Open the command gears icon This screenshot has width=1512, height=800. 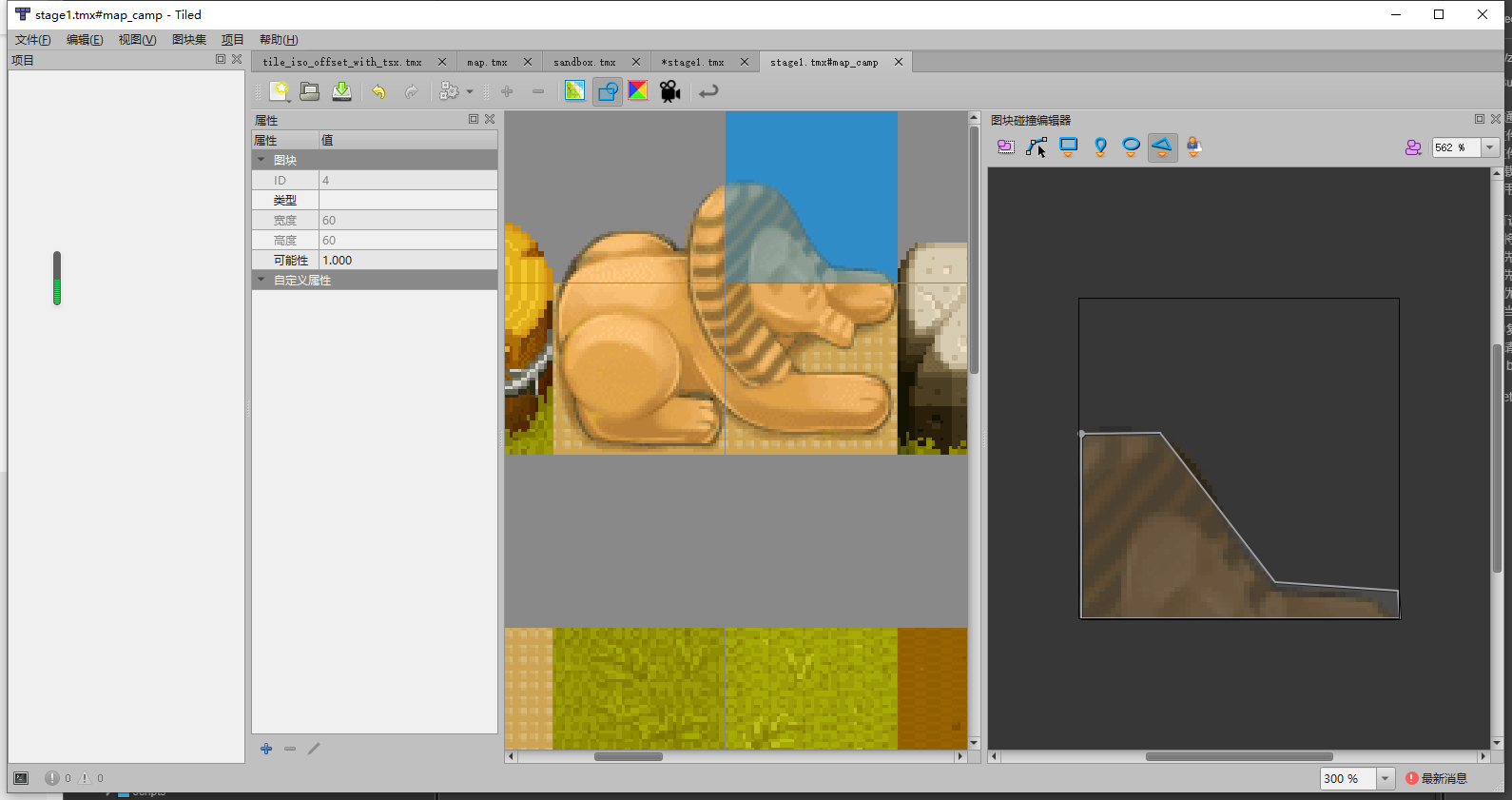pos(449,91)
